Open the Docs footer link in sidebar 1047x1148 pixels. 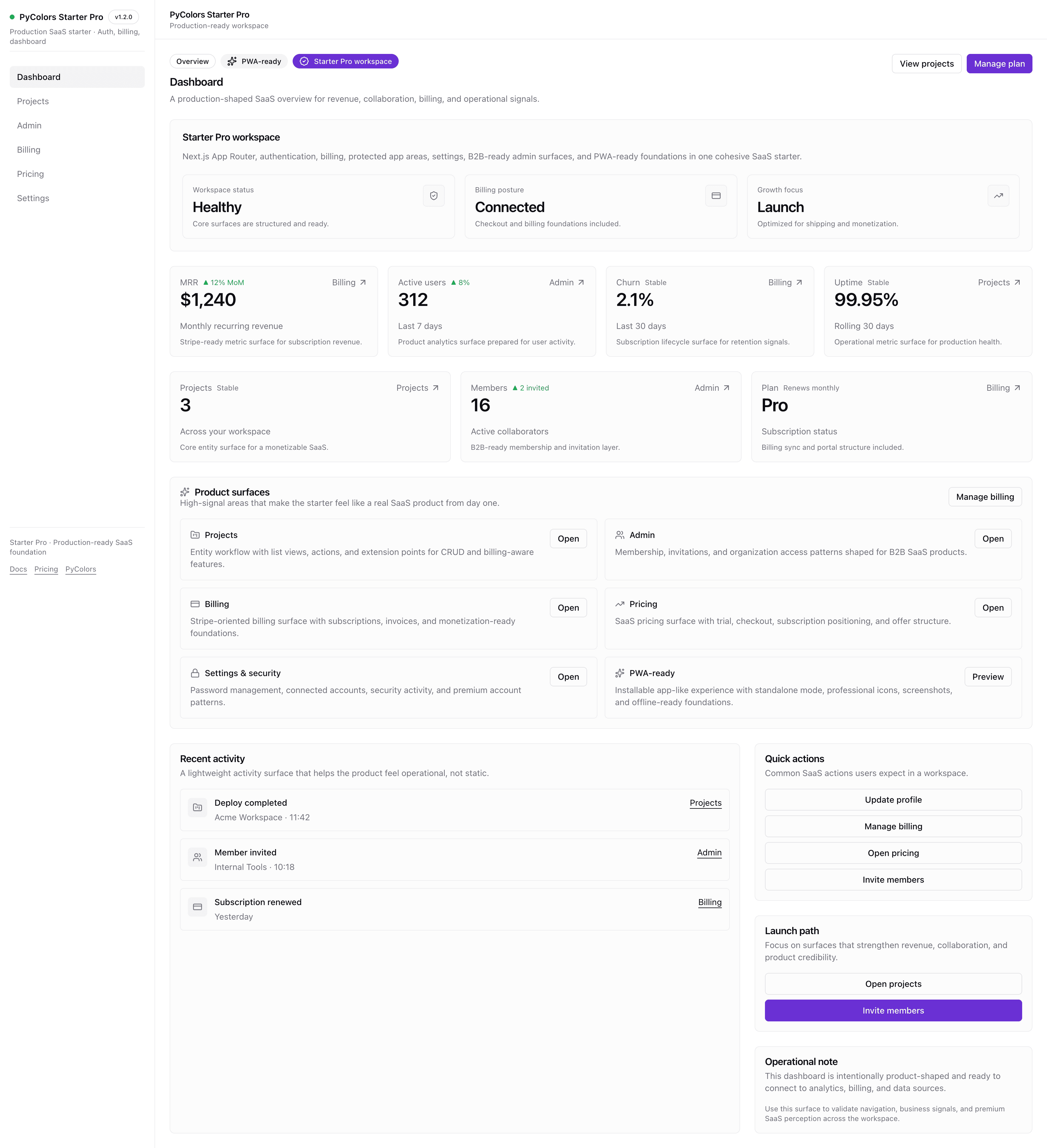(x=18, y=569)
